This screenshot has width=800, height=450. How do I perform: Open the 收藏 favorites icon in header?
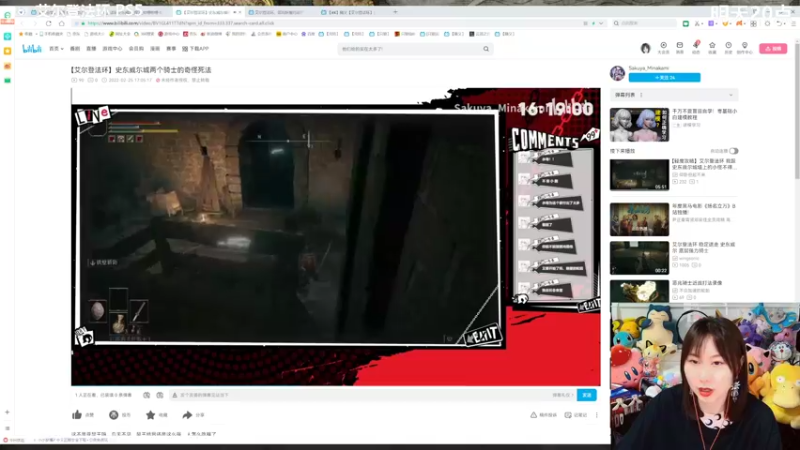[712, 47]
